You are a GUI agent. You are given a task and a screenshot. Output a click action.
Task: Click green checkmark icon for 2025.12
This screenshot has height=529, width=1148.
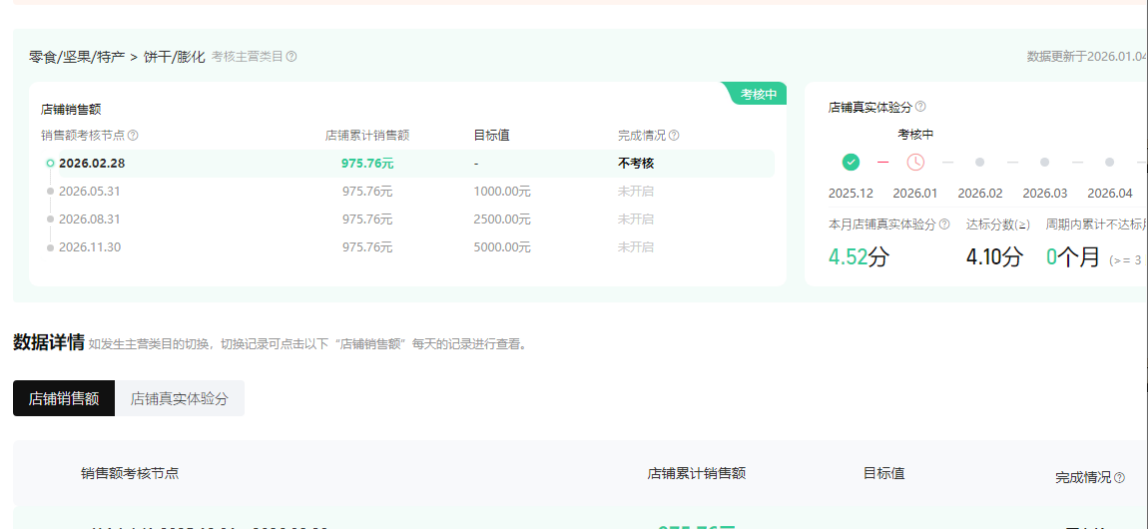pyautogui.click(x=851, y=162)
